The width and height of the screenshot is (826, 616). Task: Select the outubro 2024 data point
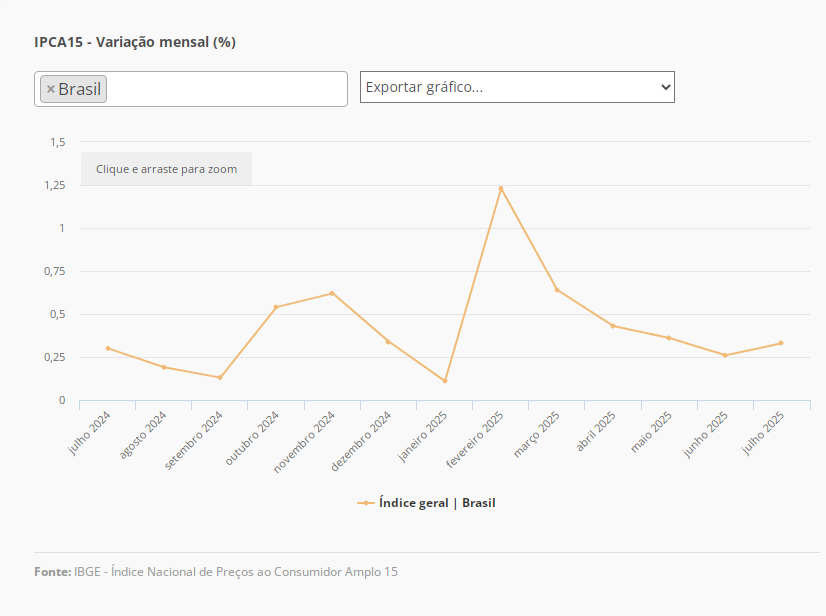276,307
